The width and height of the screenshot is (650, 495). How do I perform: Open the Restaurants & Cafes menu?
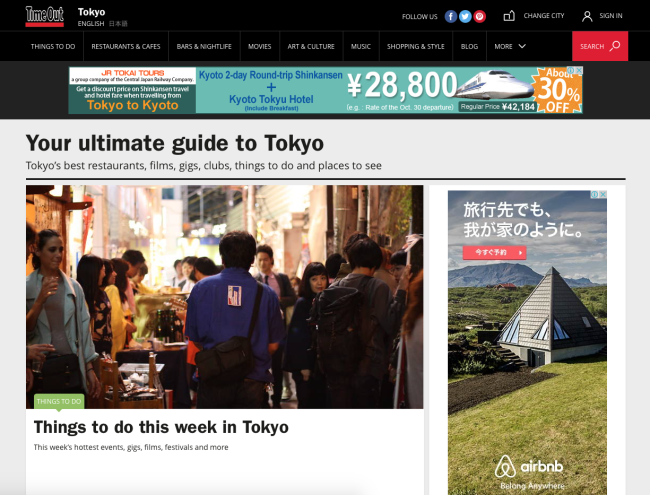(x=125, y=46)
